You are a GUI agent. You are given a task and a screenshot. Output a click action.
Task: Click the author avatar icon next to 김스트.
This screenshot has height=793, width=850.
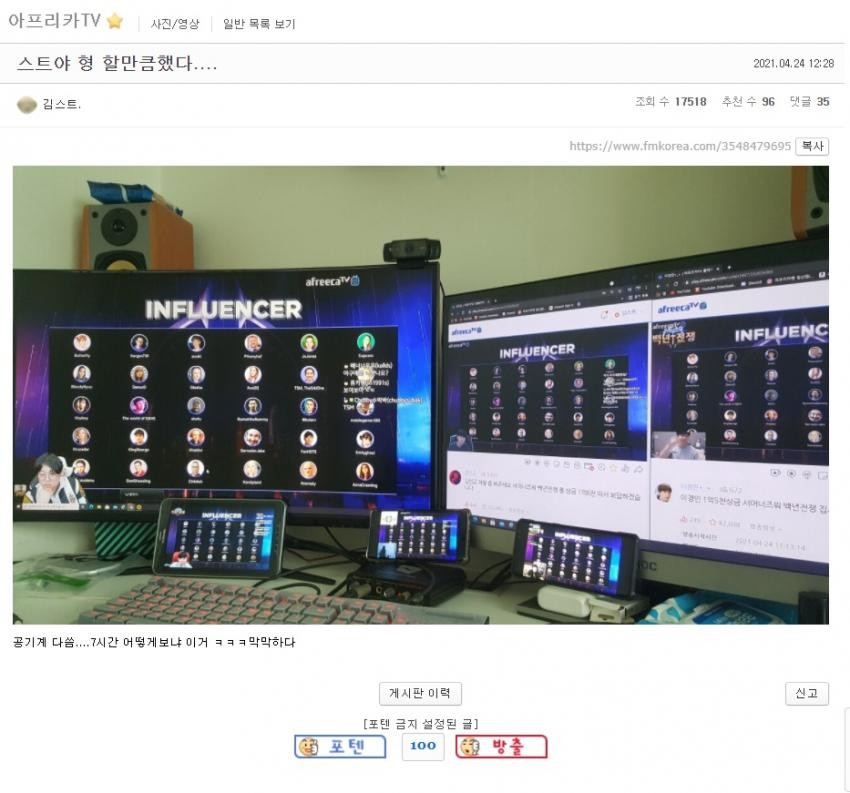(27, 104)
